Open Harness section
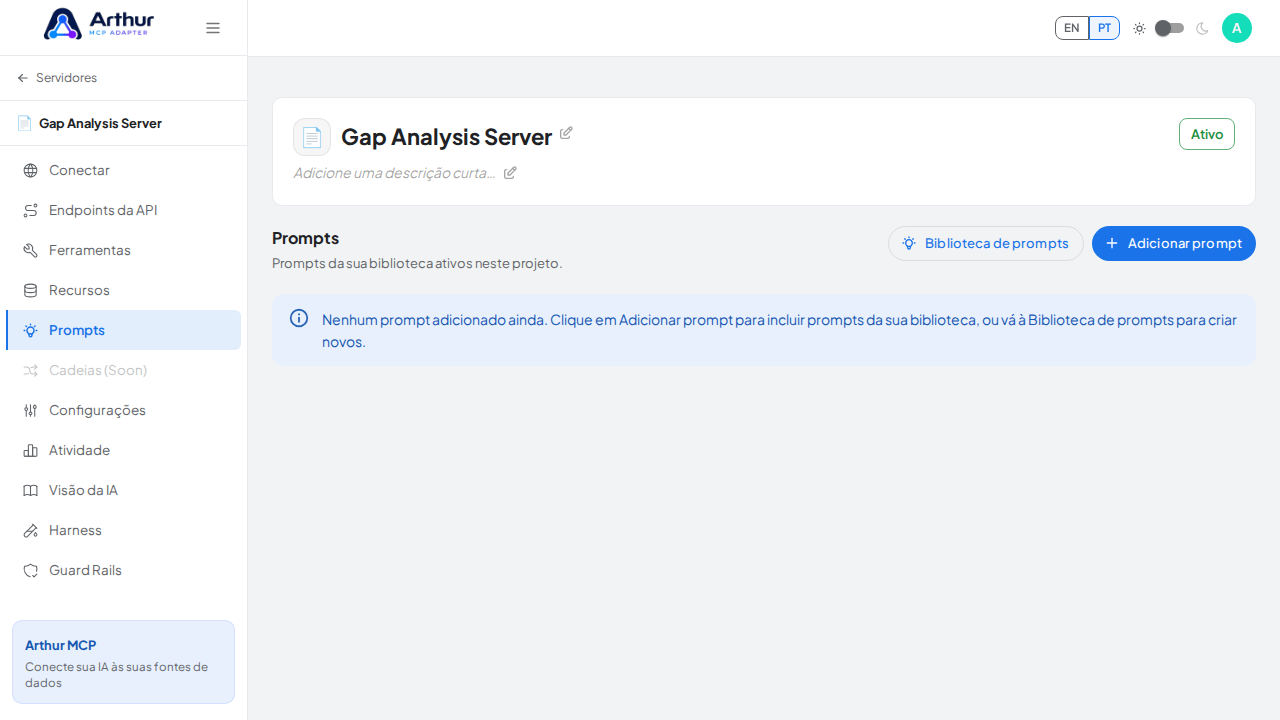This screenshot has height=720, width=1280. 123,530
